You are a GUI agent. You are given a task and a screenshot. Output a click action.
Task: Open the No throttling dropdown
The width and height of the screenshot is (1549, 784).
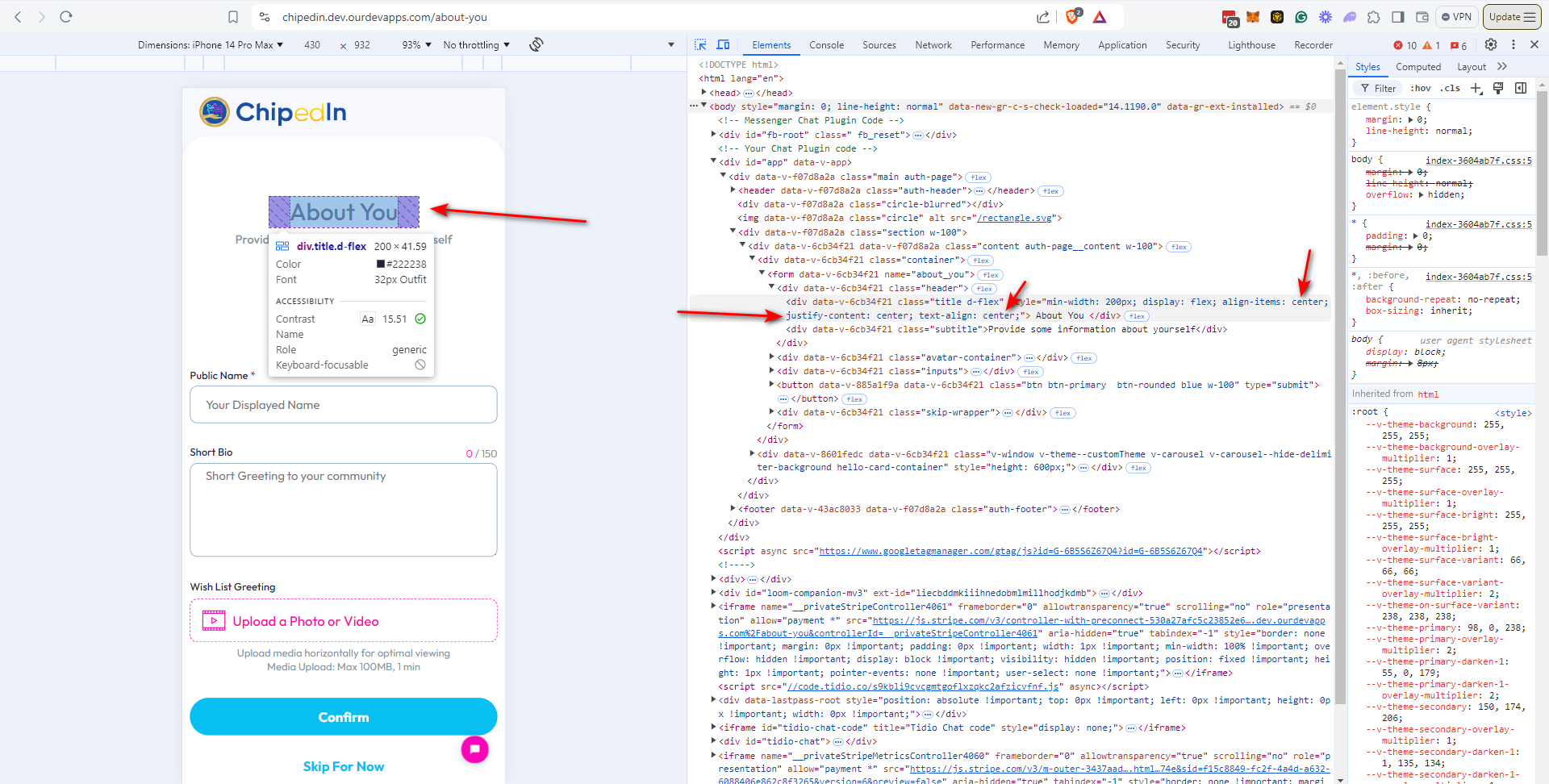click(x=477, y=45)
